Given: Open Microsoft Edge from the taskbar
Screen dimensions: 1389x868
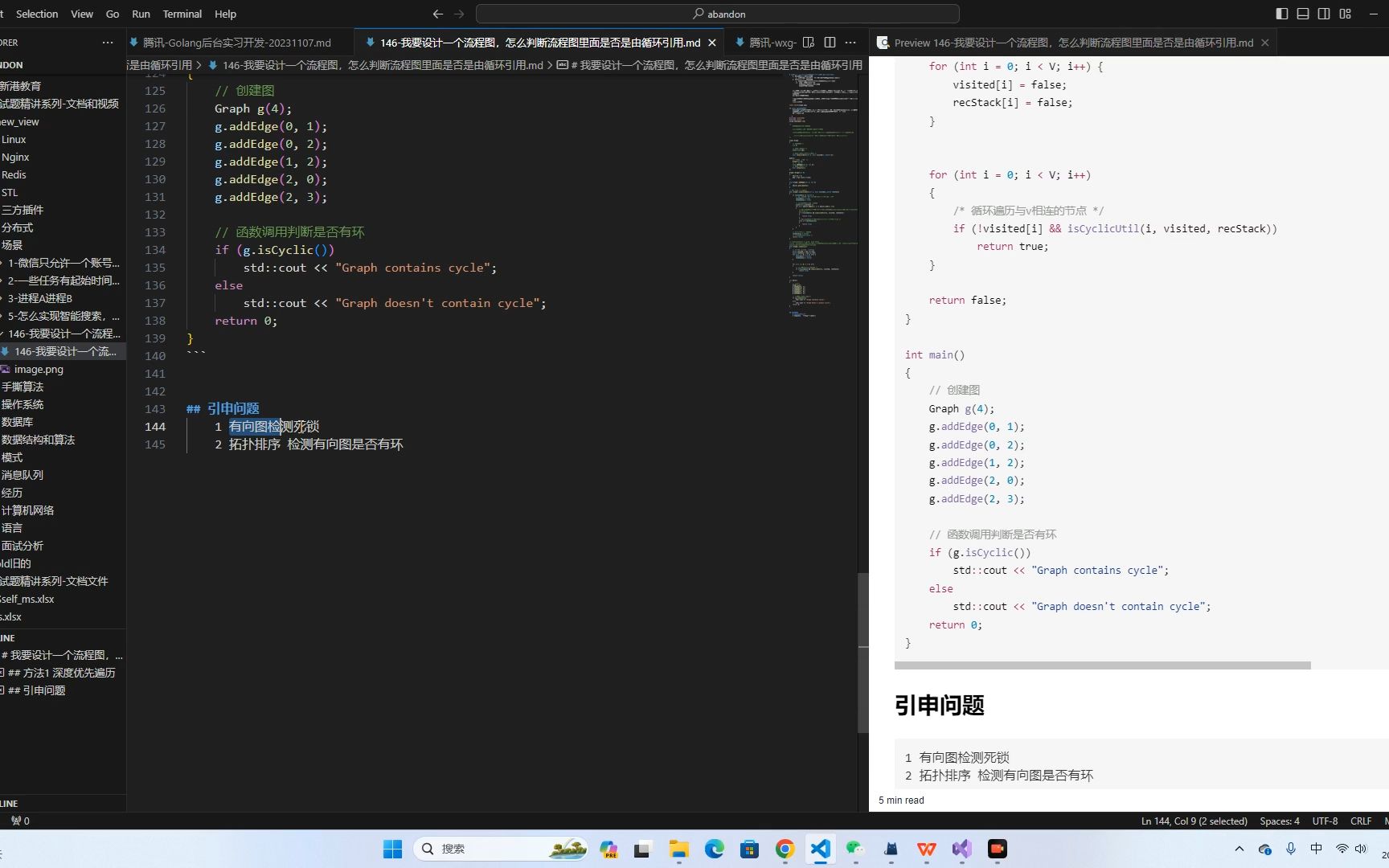Looking at the screenshot, I should pos(714,849).
